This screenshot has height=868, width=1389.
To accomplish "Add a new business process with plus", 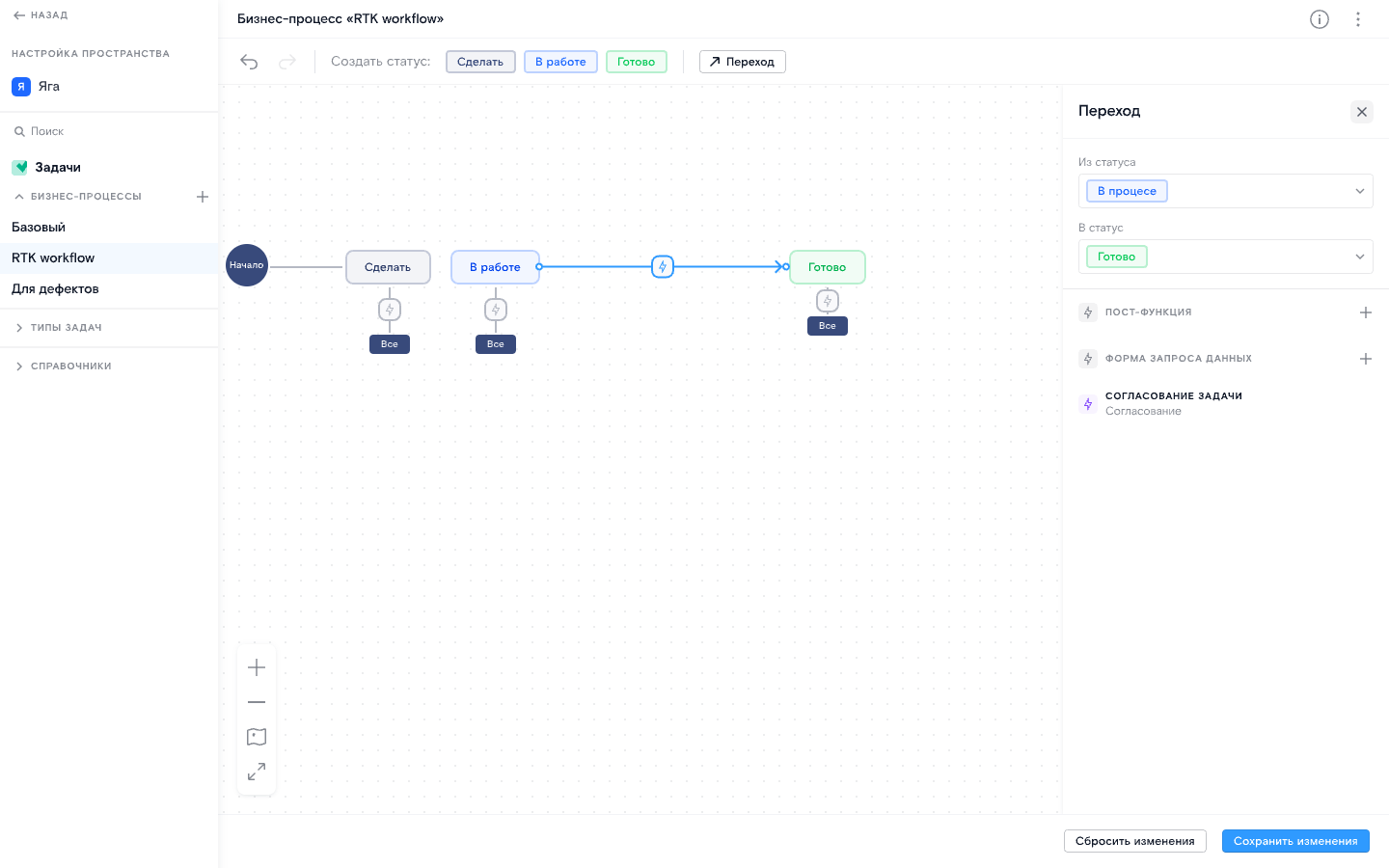I will [x=203, y=197].
